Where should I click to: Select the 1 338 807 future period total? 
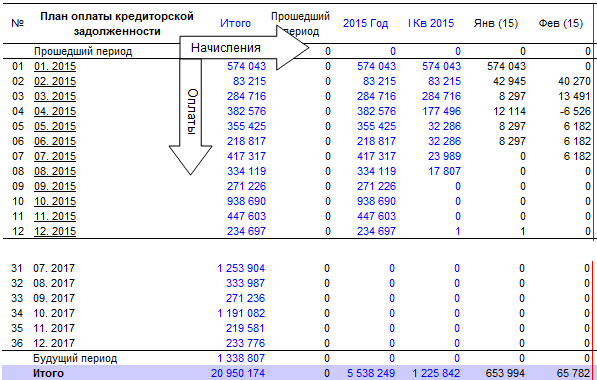click(x=241, y=358)
